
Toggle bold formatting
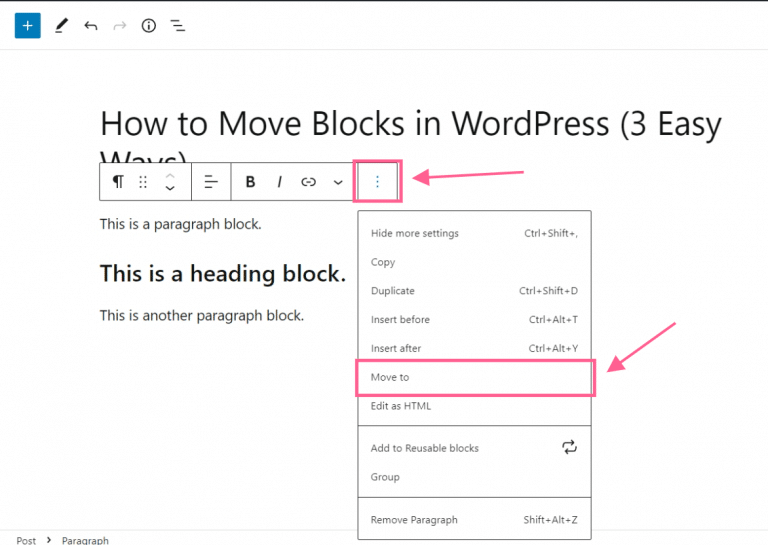point(250,182)
